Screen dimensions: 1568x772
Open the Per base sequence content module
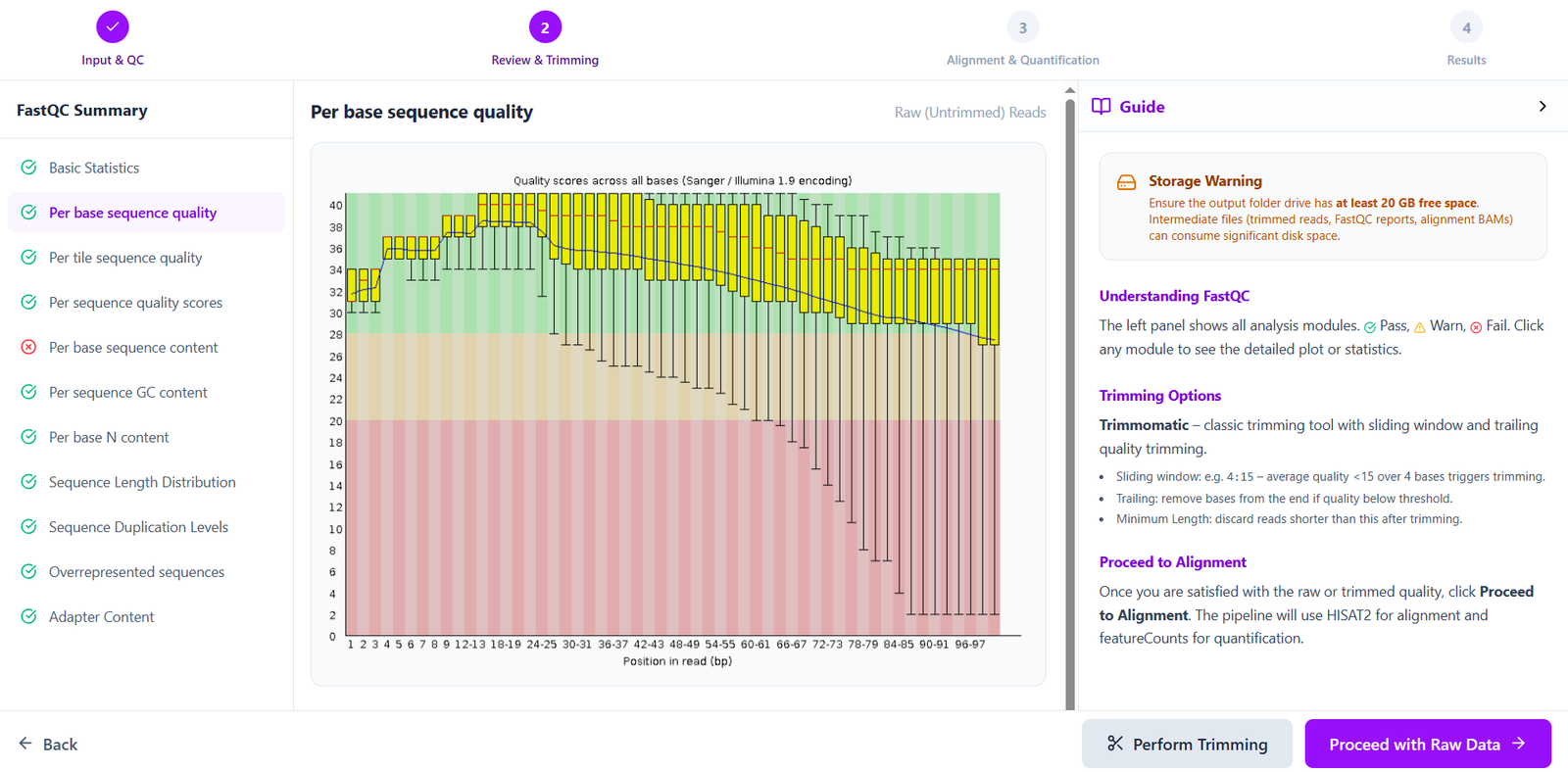[x=146, y=347]
